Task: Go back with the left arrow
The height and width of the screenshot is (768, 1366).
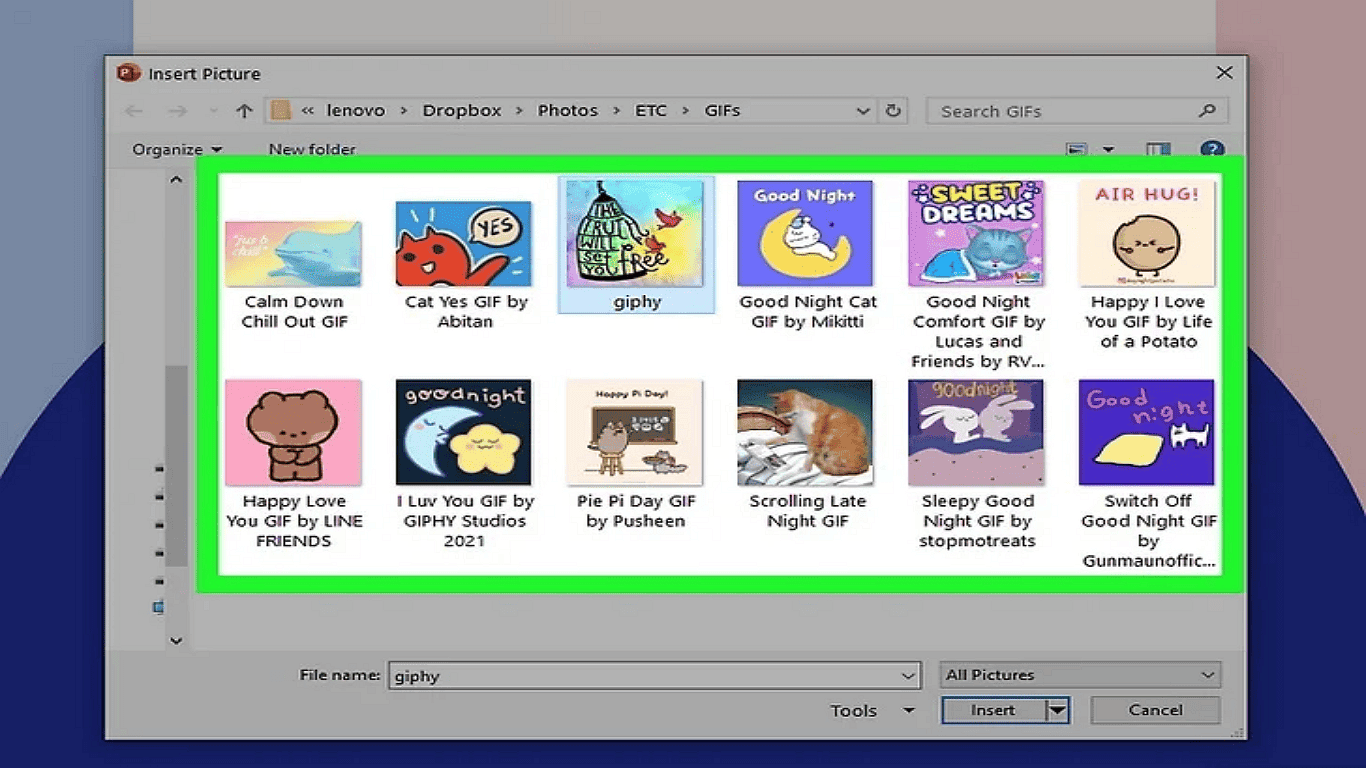Action: click(x=134, y=111)
